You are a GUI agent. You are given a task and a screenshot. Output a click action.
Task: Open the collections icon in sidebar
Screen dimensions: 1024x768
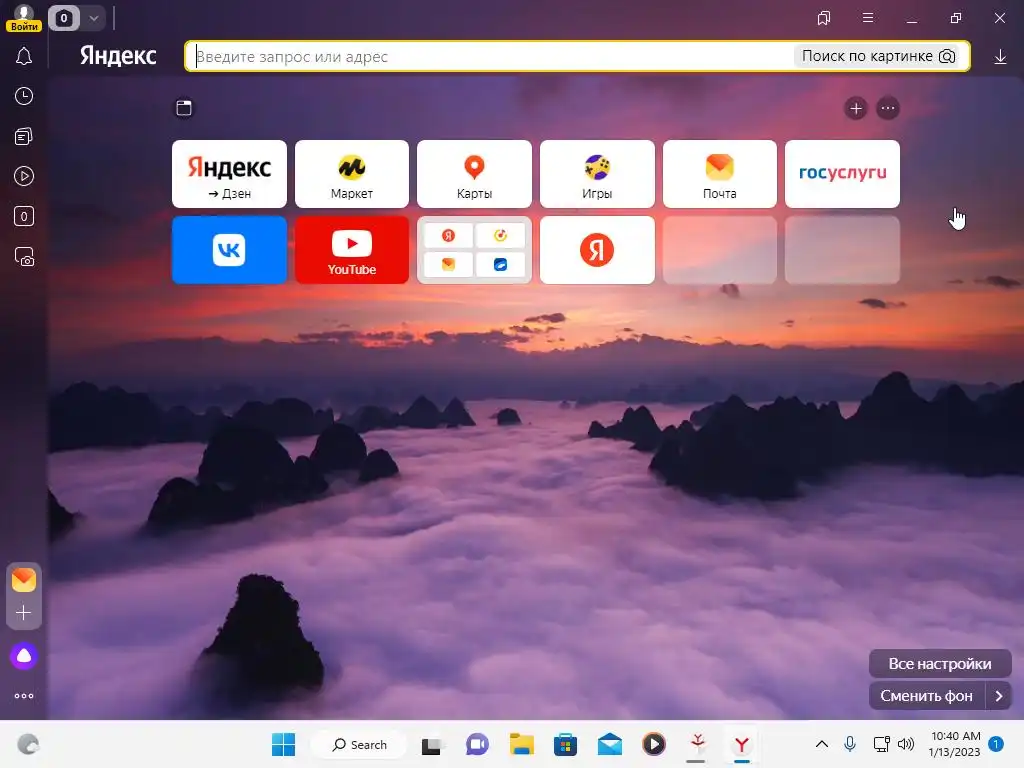pyautogui.click(x=24, y=136)
